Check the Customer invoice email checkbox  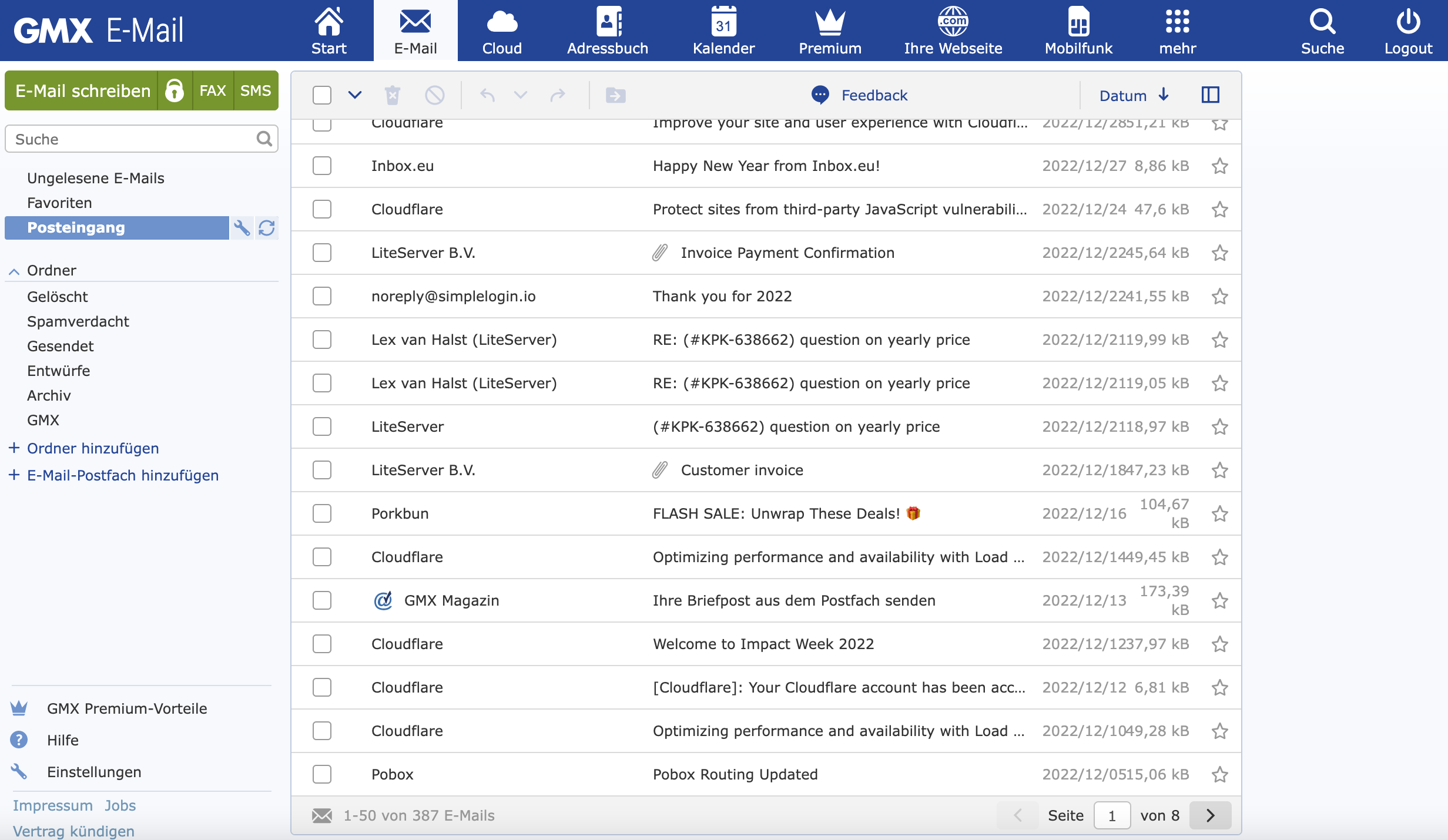click(322, 470)
